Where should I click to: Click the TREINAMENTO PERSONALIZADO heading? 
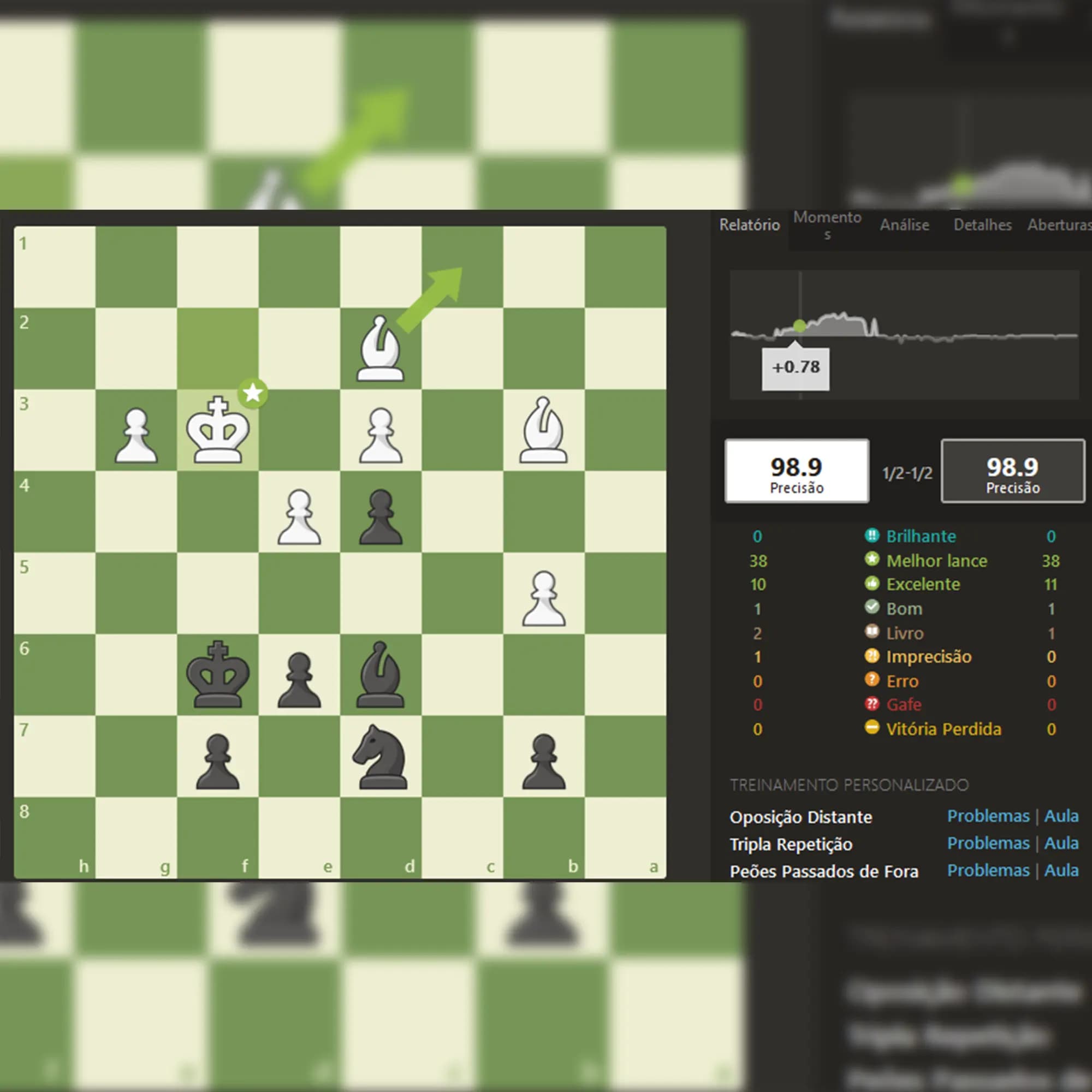click(849, 785)
